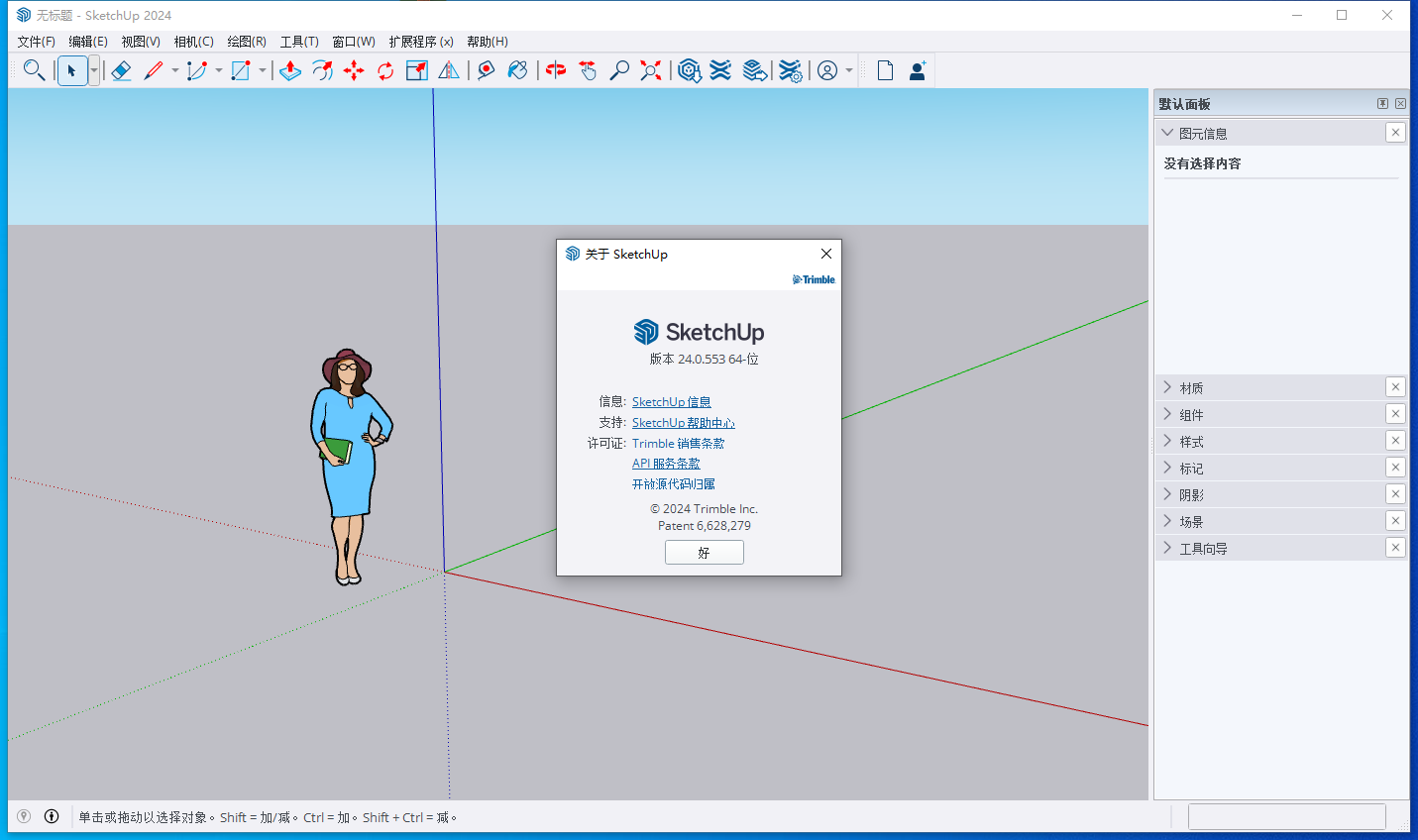Viewport: 1418px width, 840px height.
Task: Open the 编辑(E) menu
Action: point(88,42)
